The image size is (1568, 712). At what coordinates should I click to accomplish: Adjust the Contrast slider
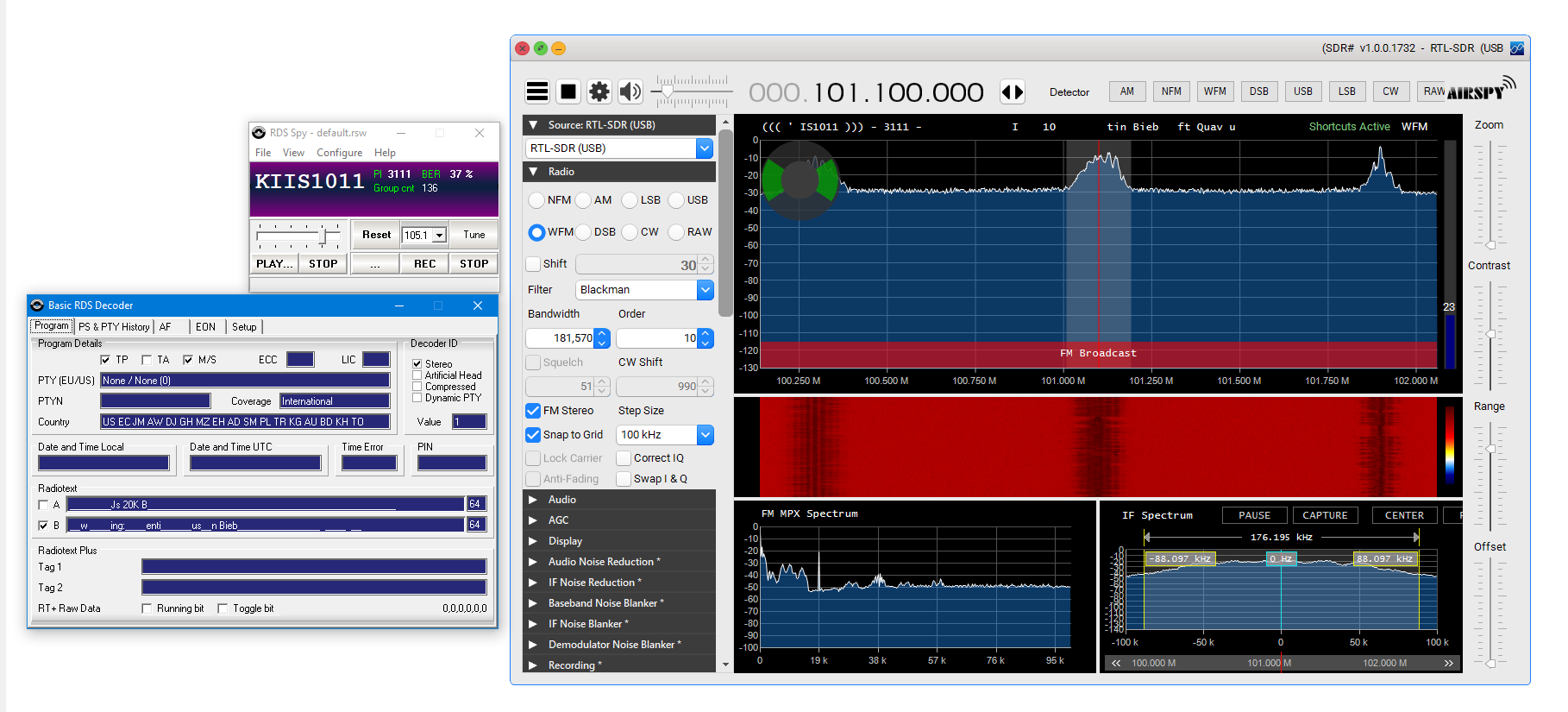click(1490, 334)
